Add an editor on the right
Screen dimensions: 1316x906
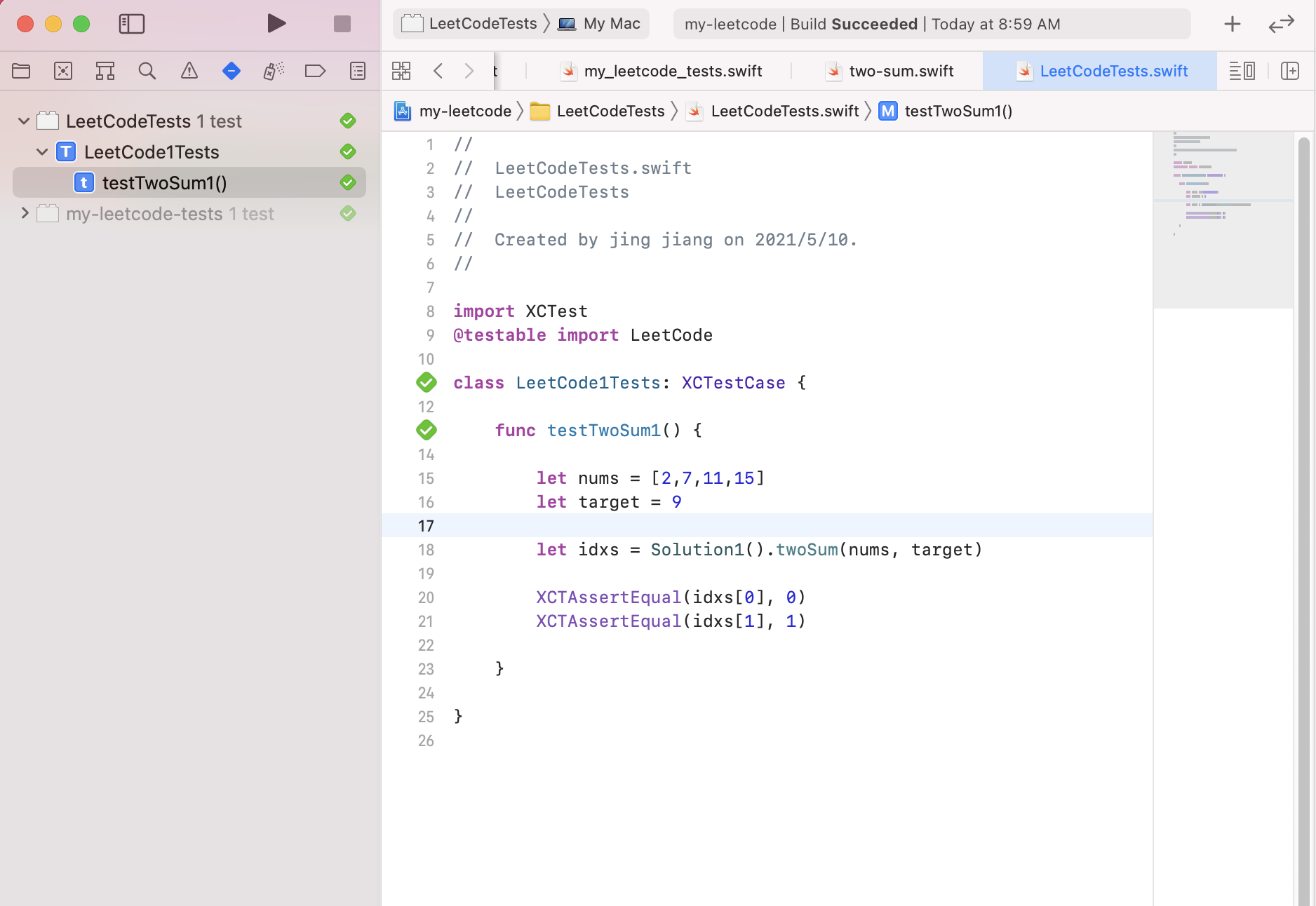pyautogui.click(x=1290, y=71)
